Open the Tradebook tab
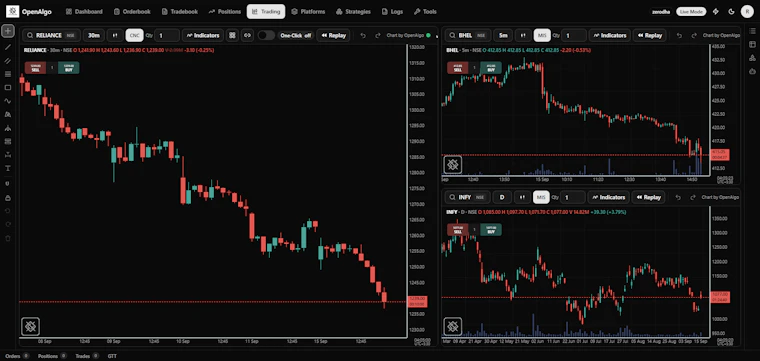Screen dimensions: 760x361 click(180, 12)
